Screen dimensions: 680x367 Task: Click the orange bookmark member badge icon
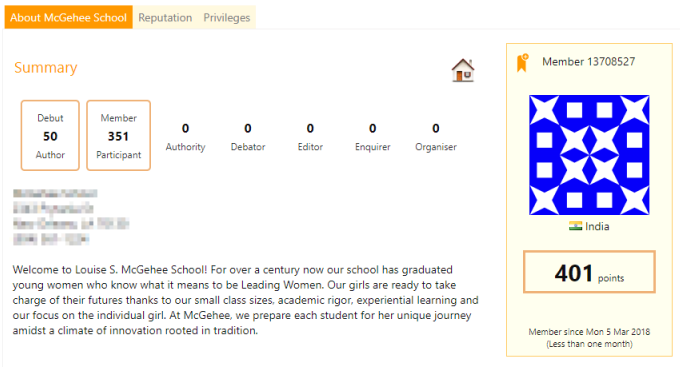[523, 62]
